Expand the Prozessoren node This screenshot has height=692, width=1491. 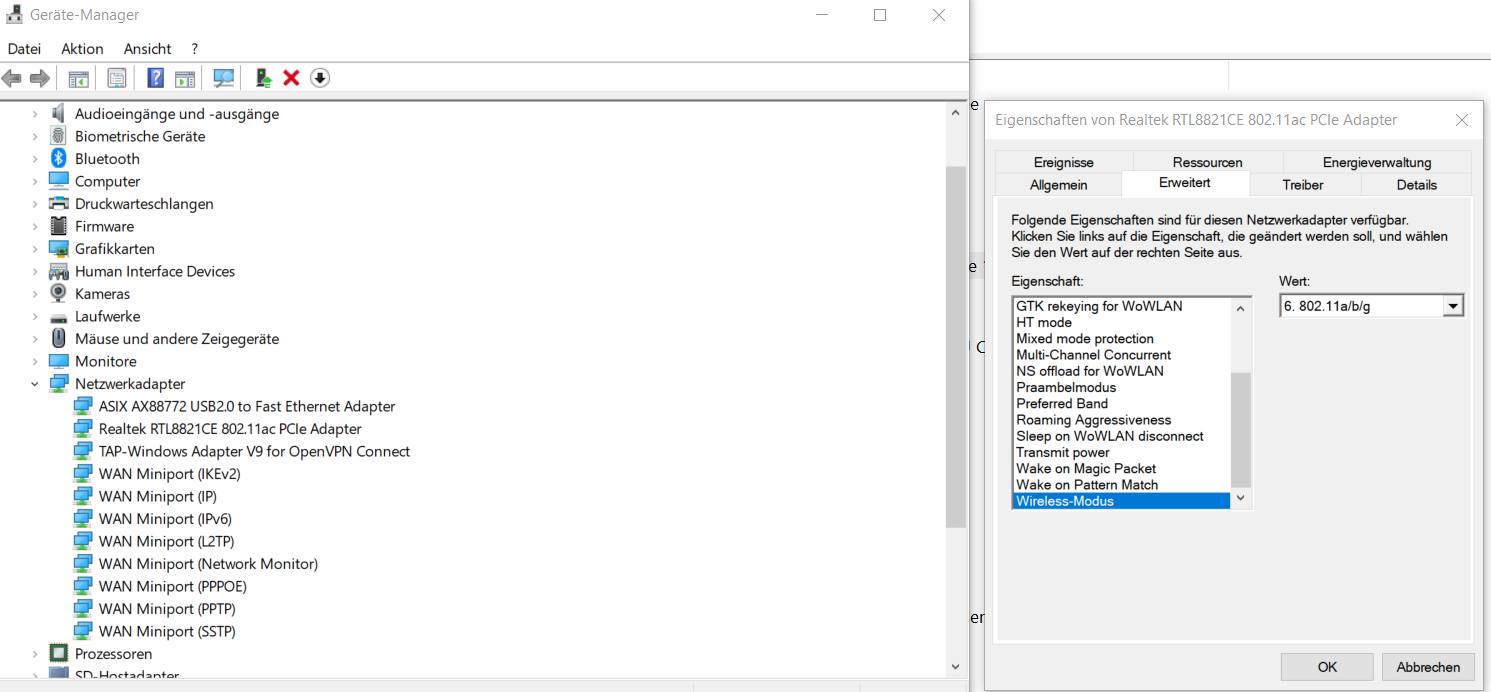click(35, 654)
